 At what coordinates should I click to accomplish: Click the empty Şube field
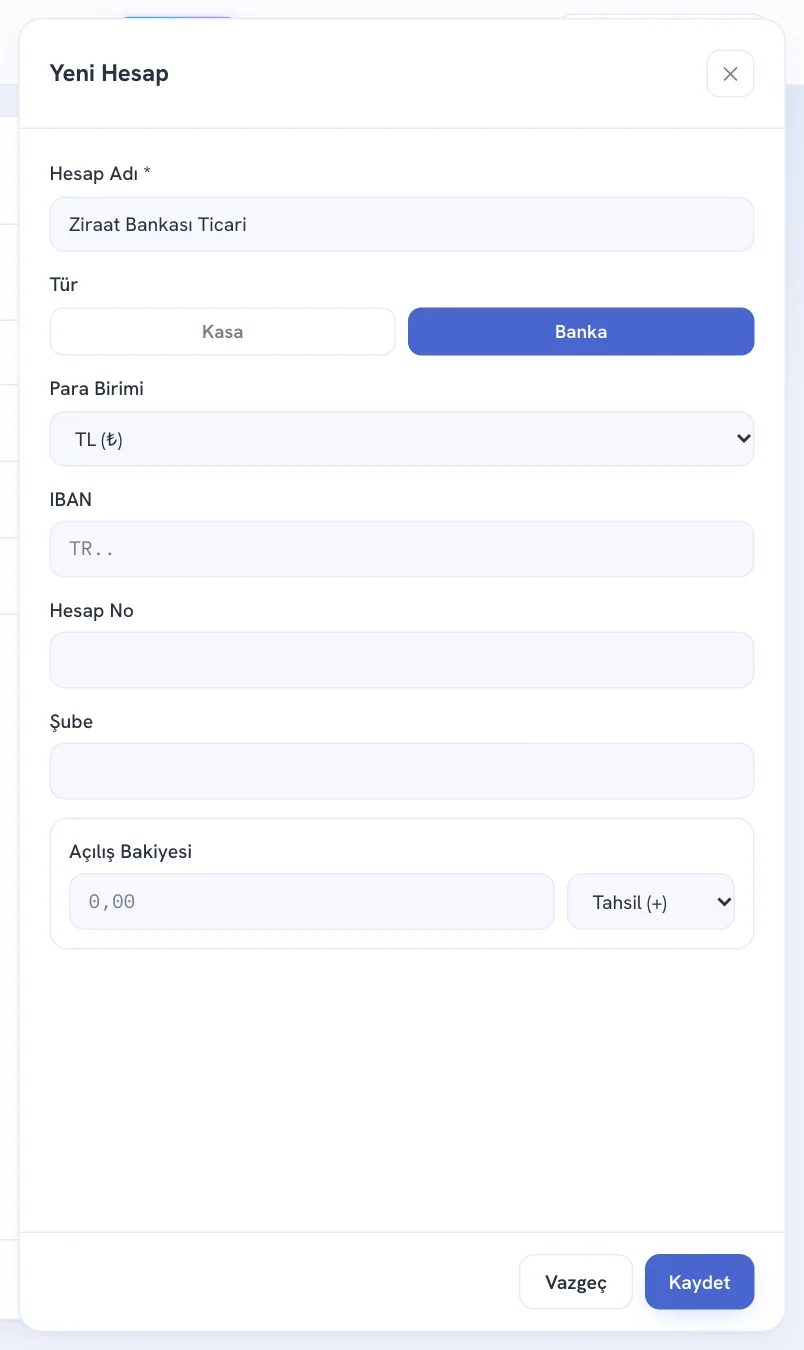[402, 770]
